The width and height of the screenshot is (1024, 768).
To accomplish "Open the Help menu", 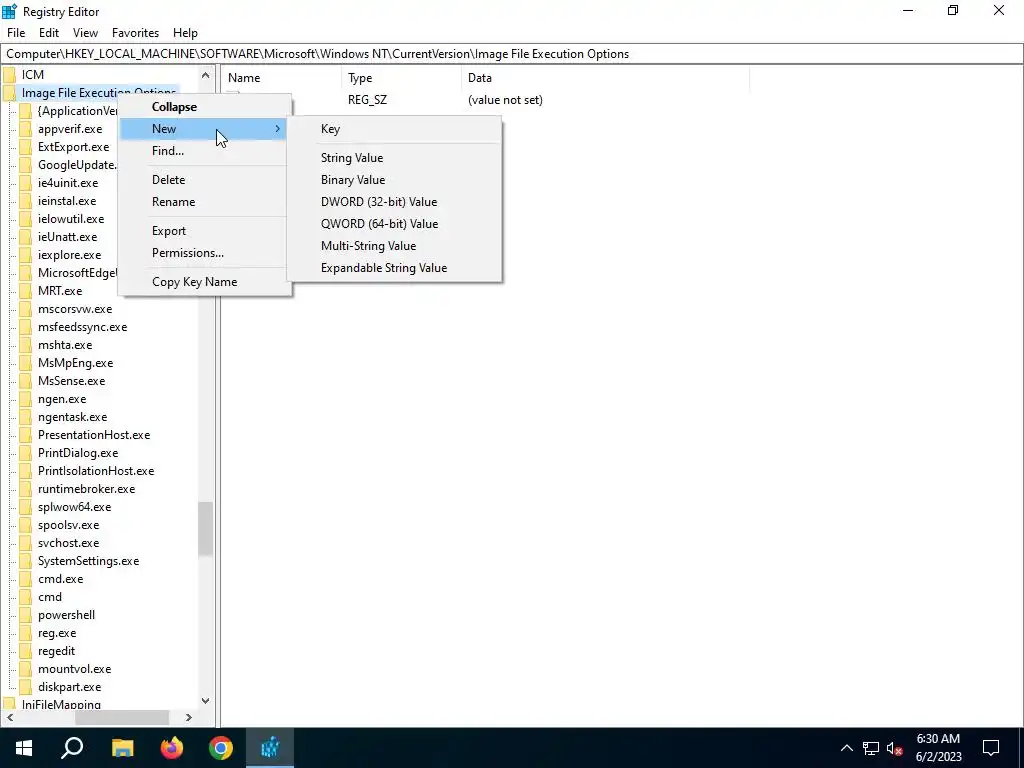I will coord(185,33).
